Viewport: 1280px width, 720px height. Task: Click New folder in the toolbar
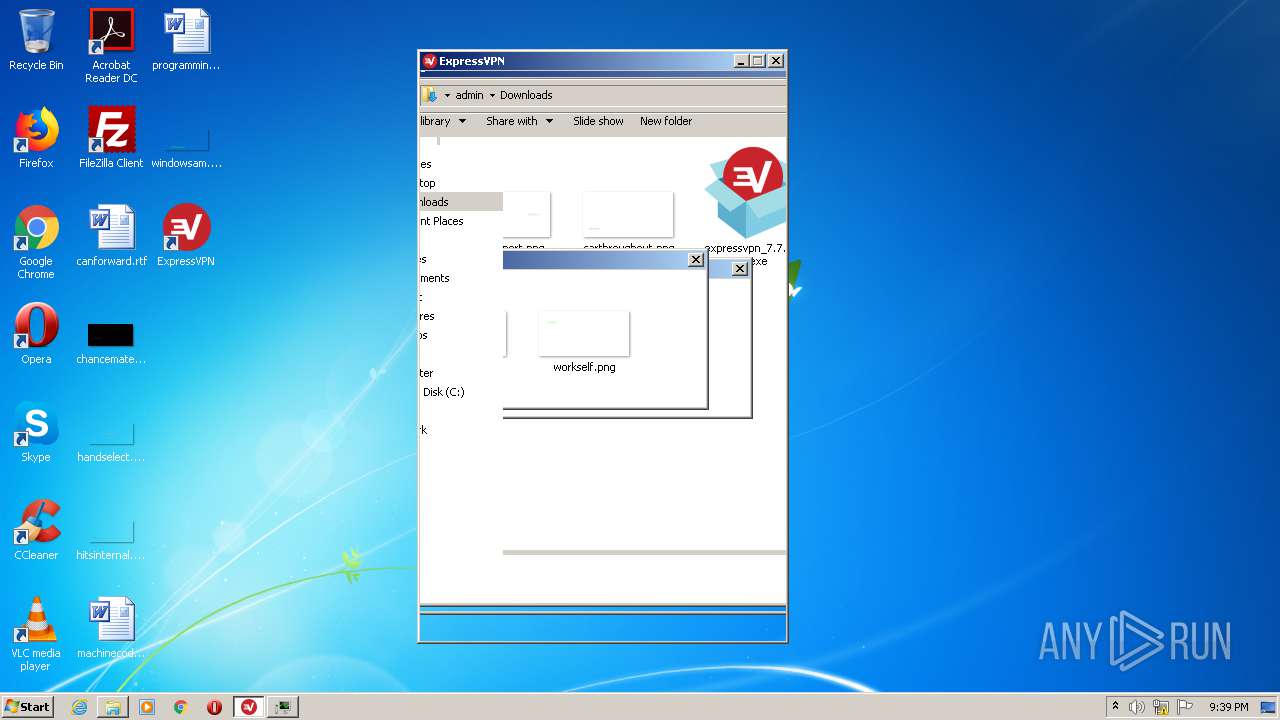pyautogui.click(x=666, y=121)
